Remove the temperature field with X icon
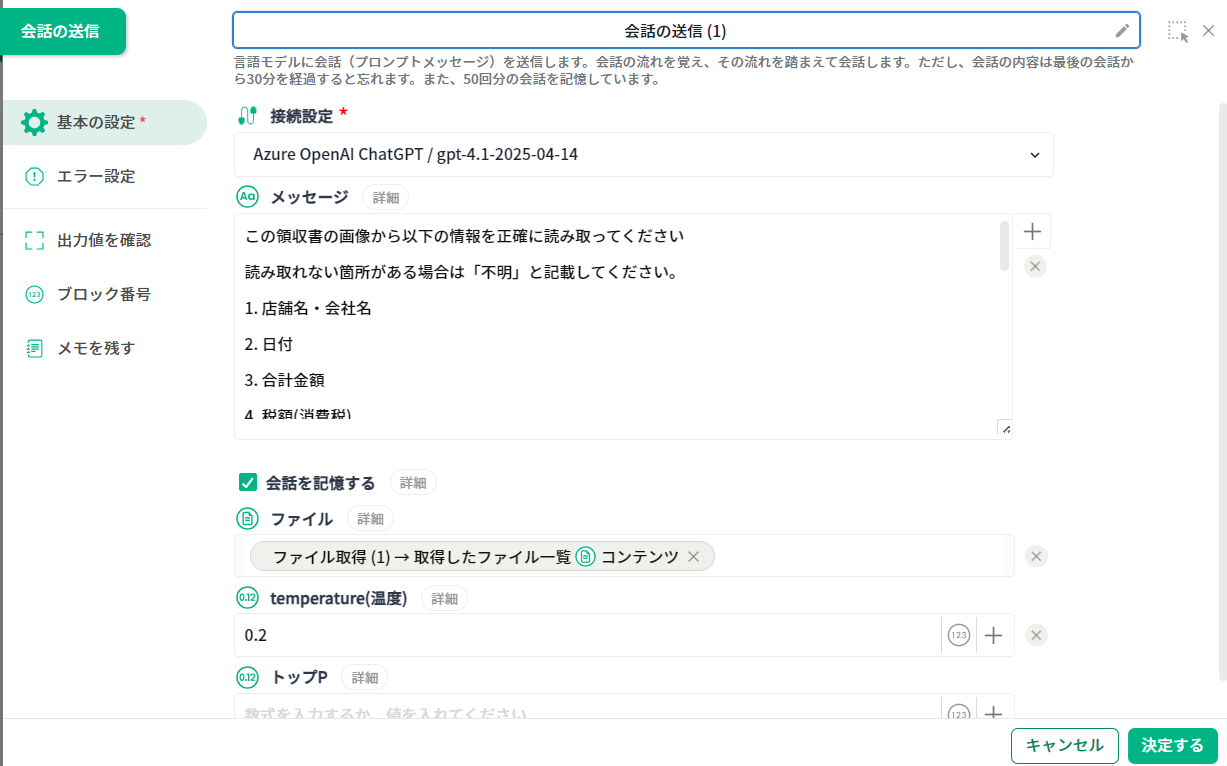 point(1036,636)
